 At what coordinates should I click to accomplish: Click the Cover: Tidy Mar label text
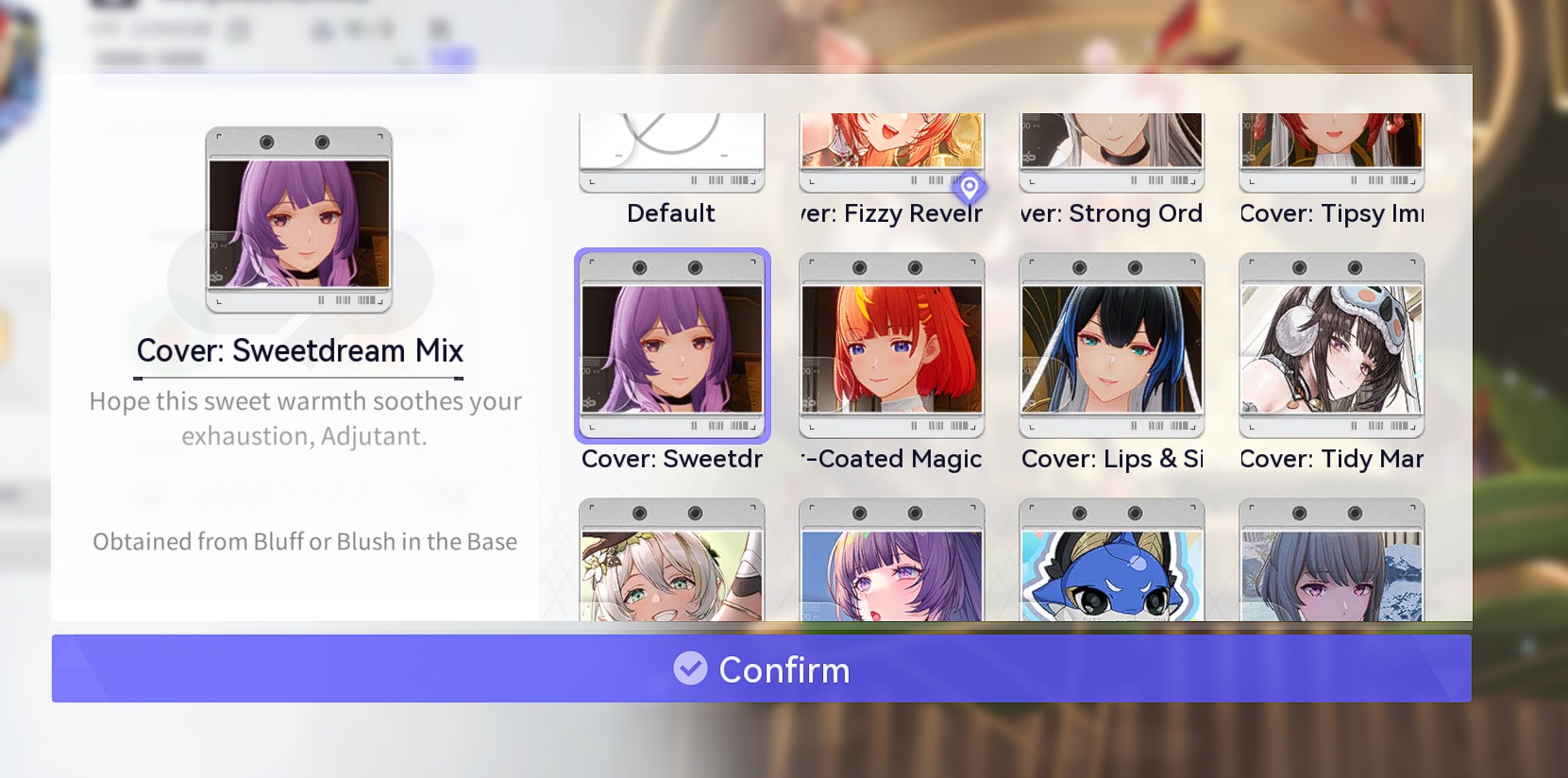(1331, 459)
